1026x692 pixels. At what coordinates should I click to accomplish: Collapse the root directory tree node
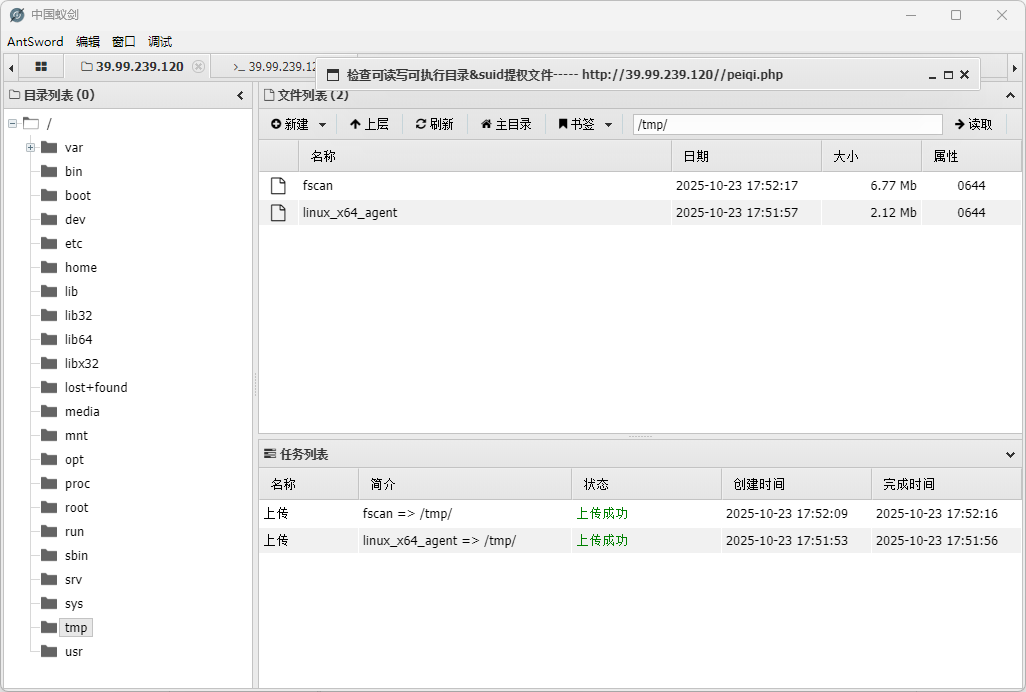tap(12, 123)
